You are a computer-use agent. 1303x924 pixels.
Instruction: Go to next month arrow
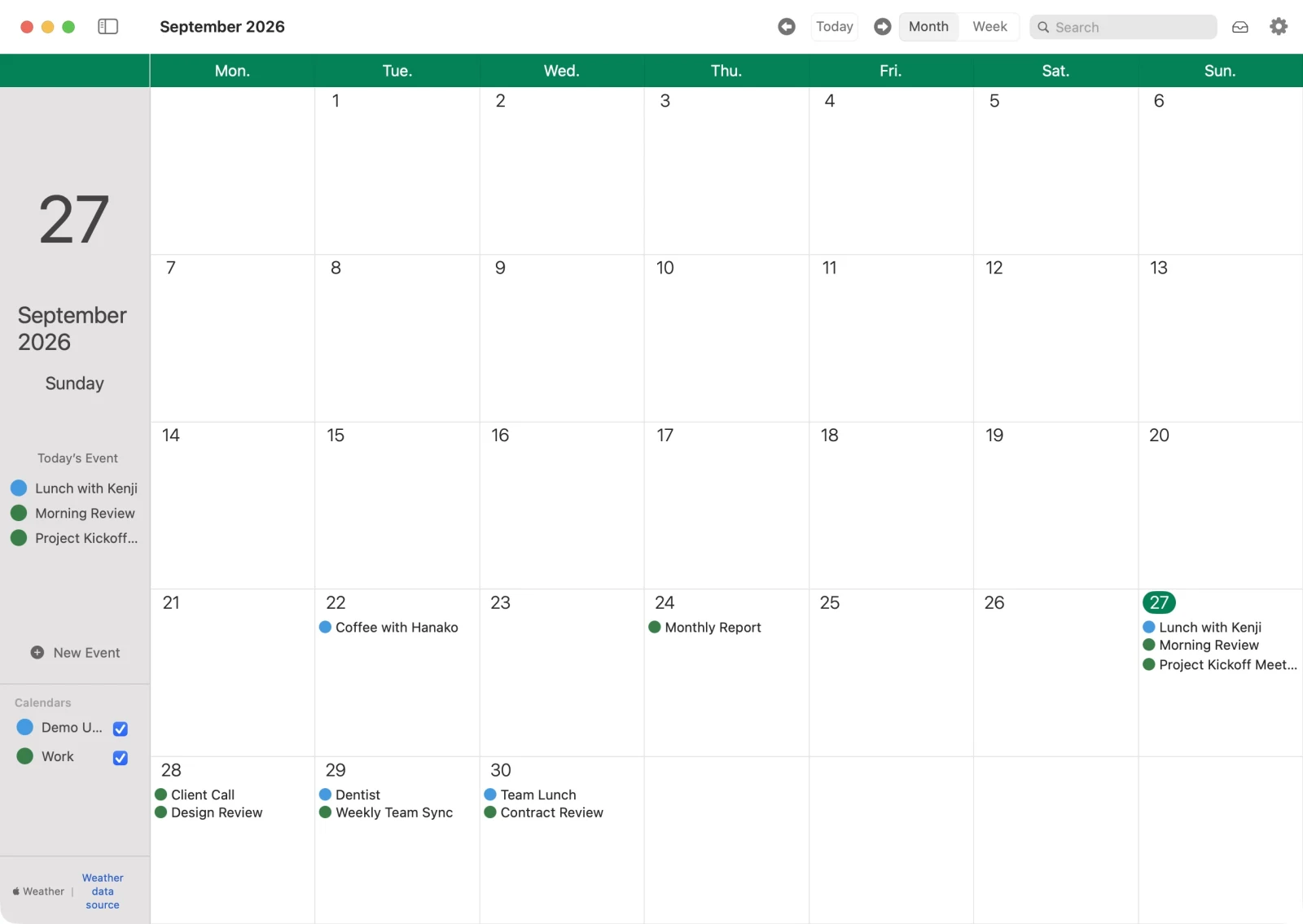(x=882, y=27)
